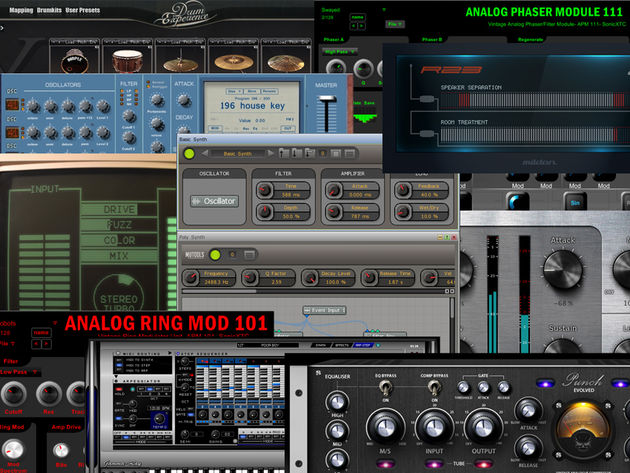
Task: Select the MIX tab on the green display
Action: pos(119,256)
